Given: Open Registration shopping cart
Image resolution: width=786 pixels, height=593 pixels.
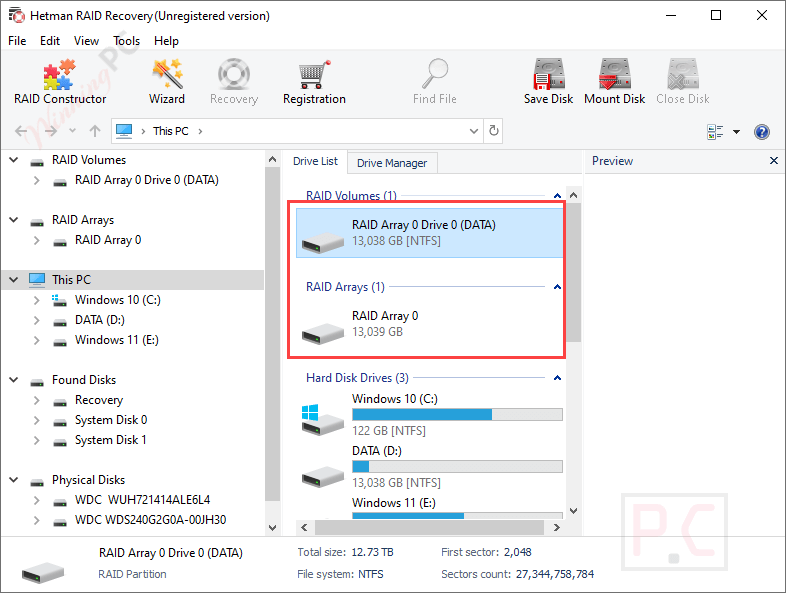Looking at the screenshot, I should point(314,82).
